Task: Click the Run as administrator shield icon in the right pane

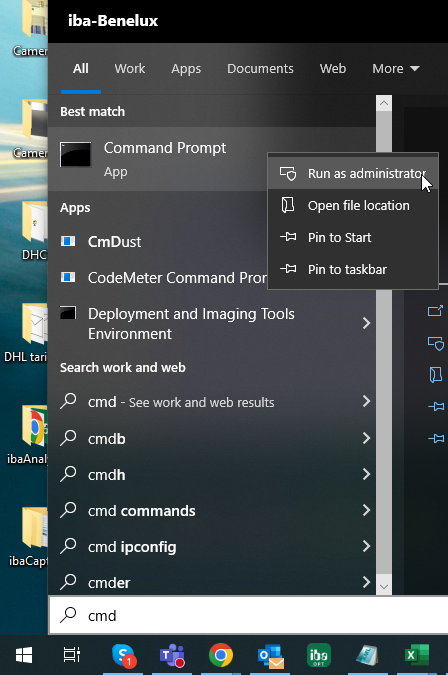Action: tap(436, 343)
